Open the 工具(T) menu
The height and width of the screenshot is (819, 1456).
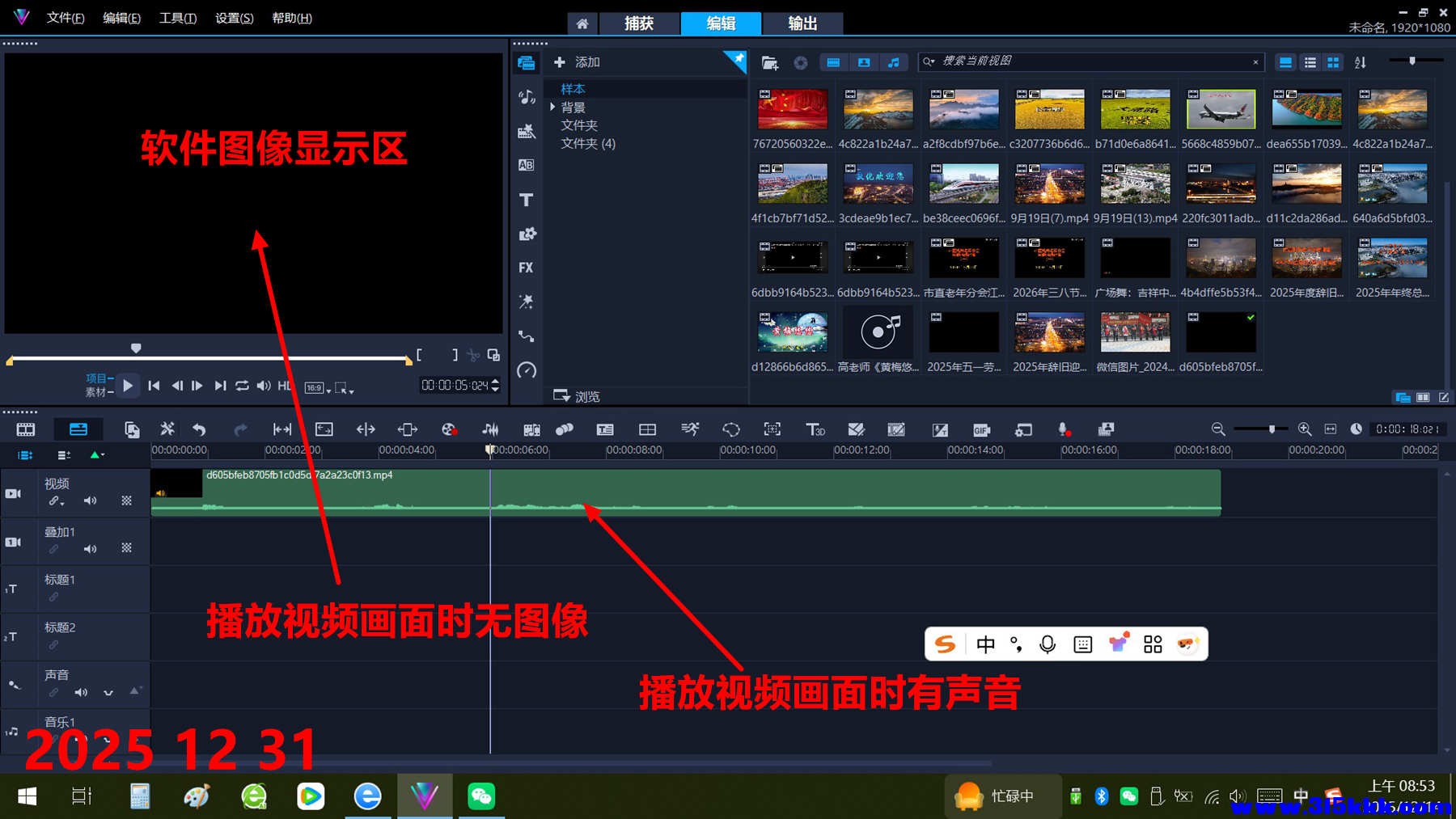[x=177, y=17]
